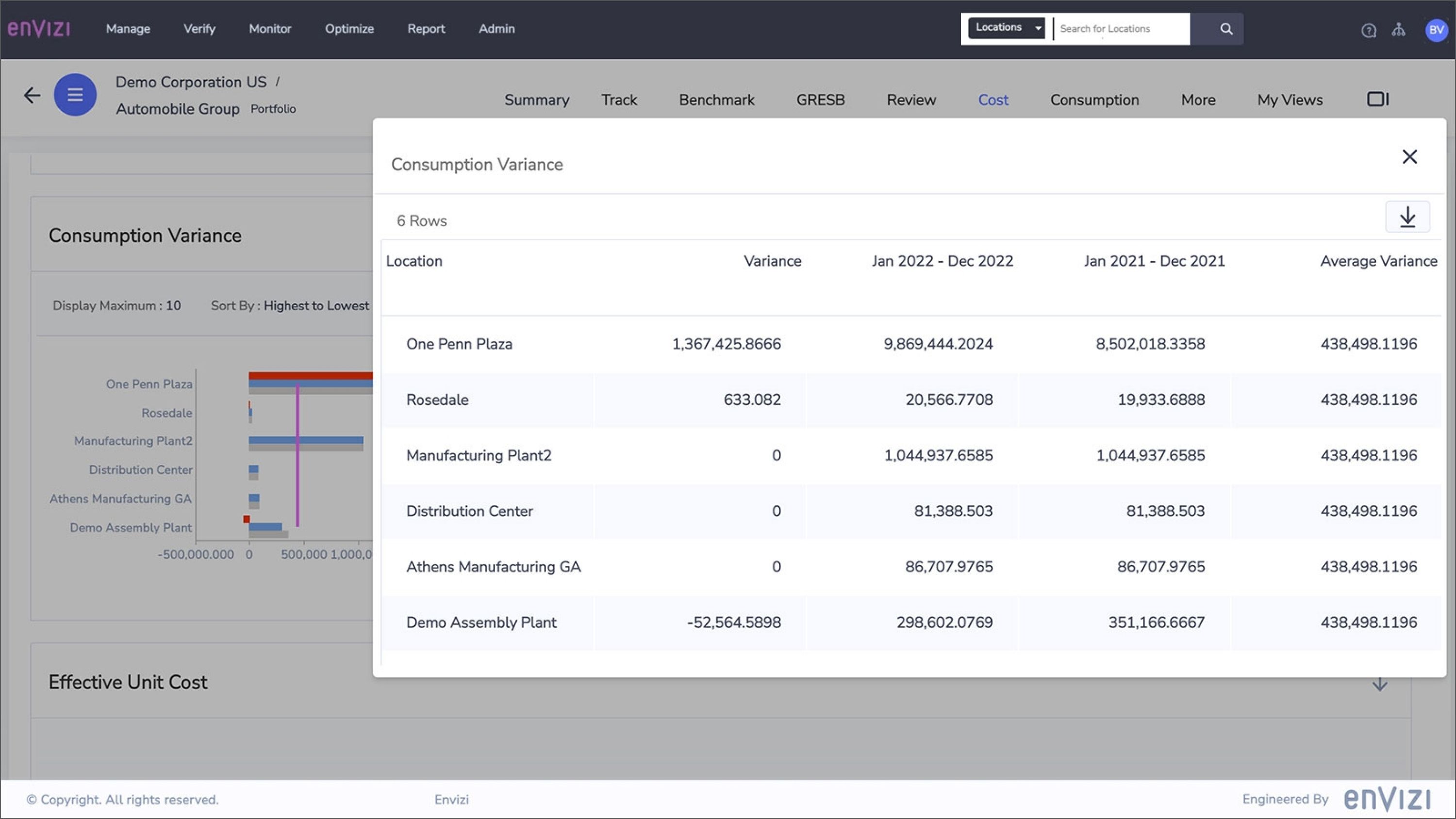Open the My Views tab
Image resolution: width=1456 pixels, height=819 pixels.
coord(1290,100)
